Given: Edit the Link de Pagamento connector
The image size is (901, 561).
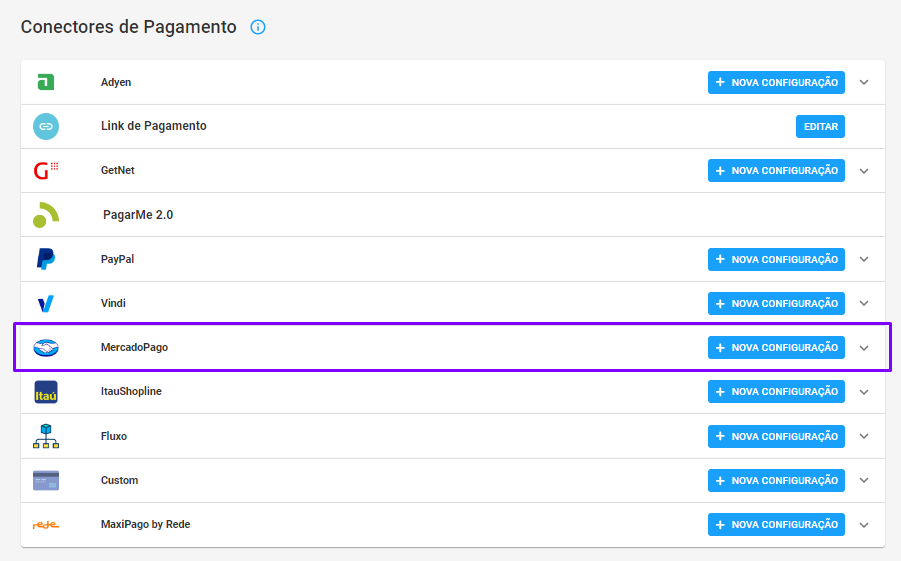Looking at the screenshot, I should (820, 126).
